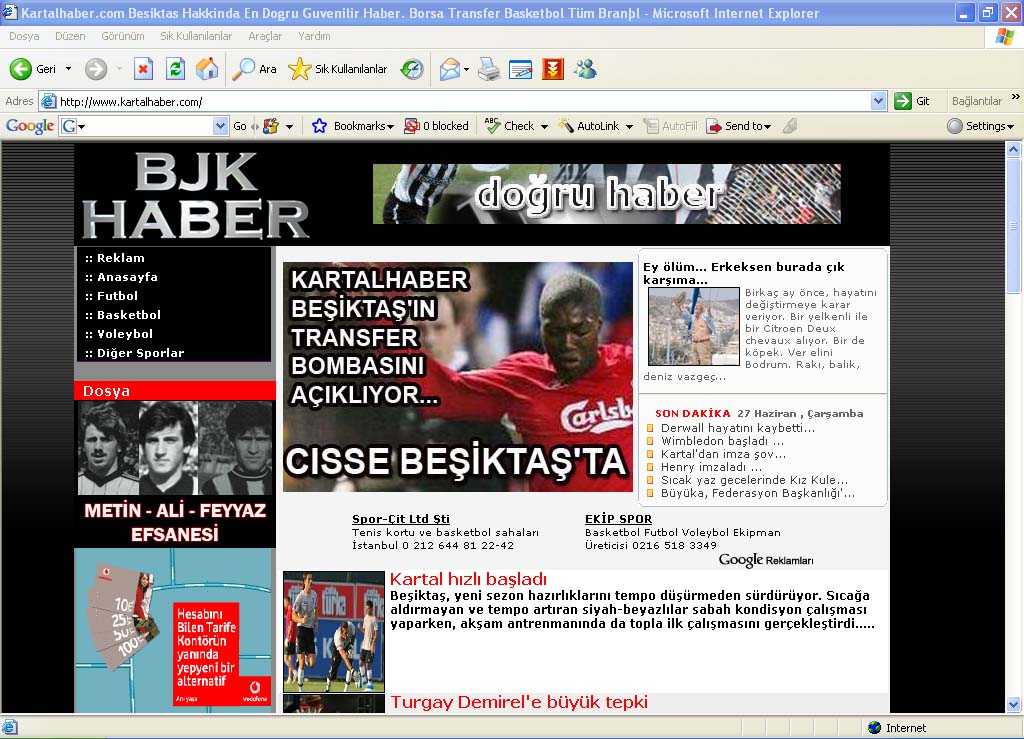Screen dimensions: 1024x739
Task: Click the green Git go arrow
Action: [x=903, y=101]
